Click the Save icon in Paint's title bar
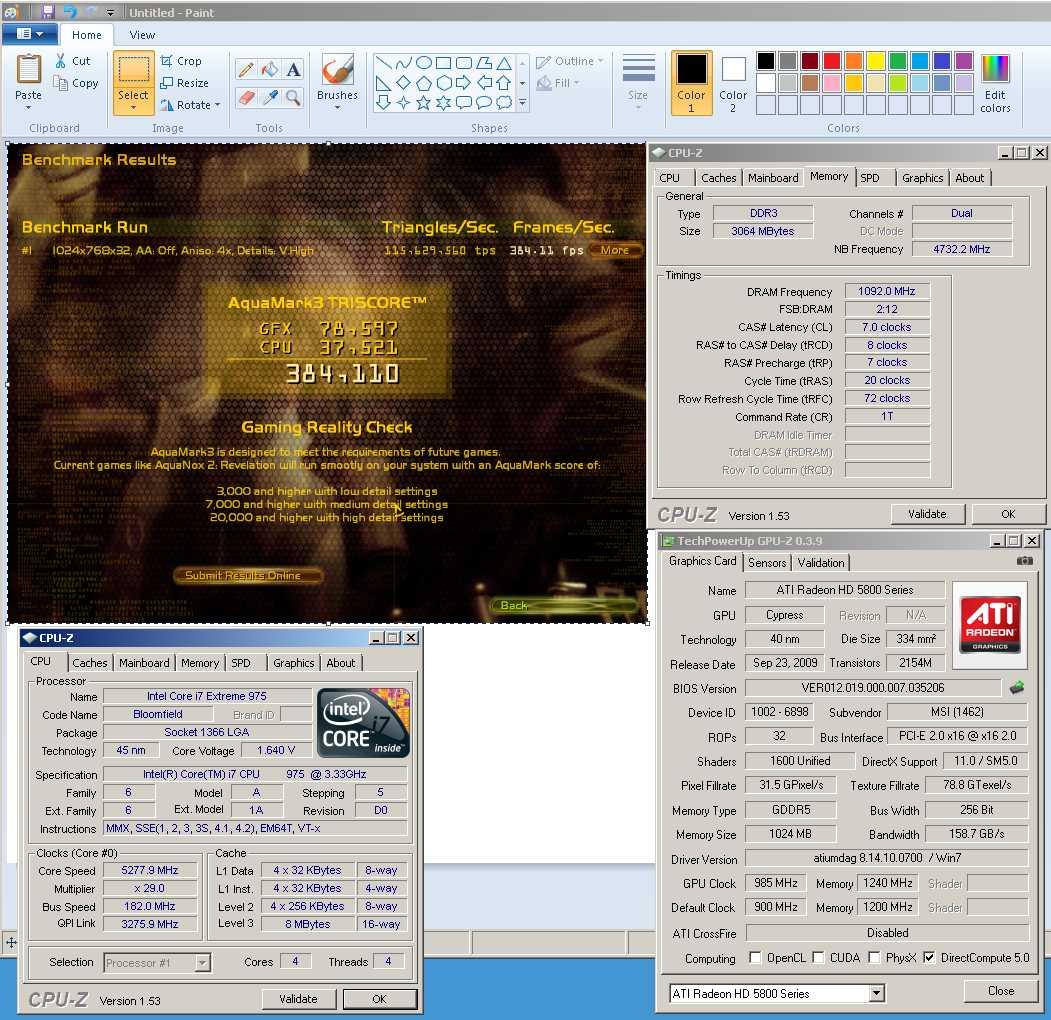 (48, 12)
